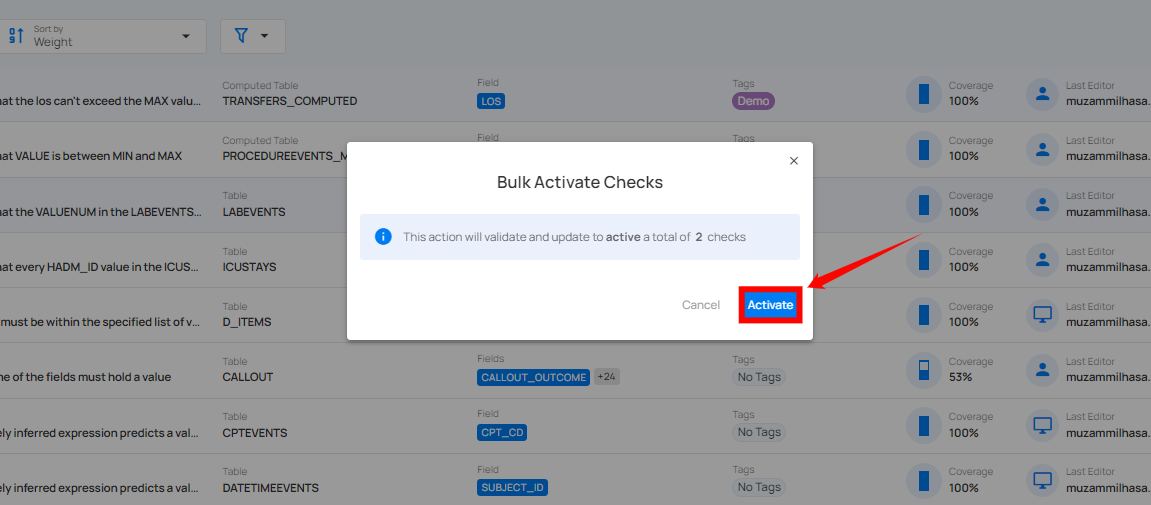Click the LABEVENTS table name

[254, 211]
